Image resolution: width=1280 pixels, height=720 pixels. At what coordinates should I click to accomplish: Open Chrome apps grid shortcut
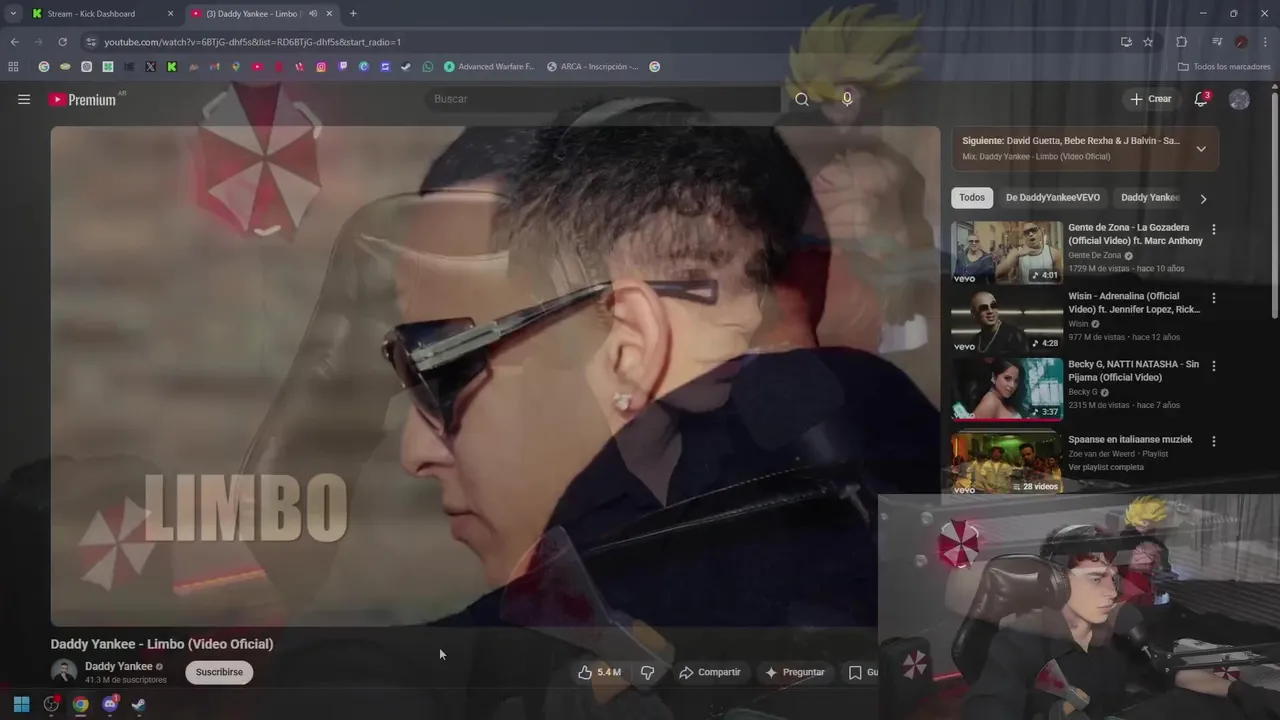click(13, 67)
